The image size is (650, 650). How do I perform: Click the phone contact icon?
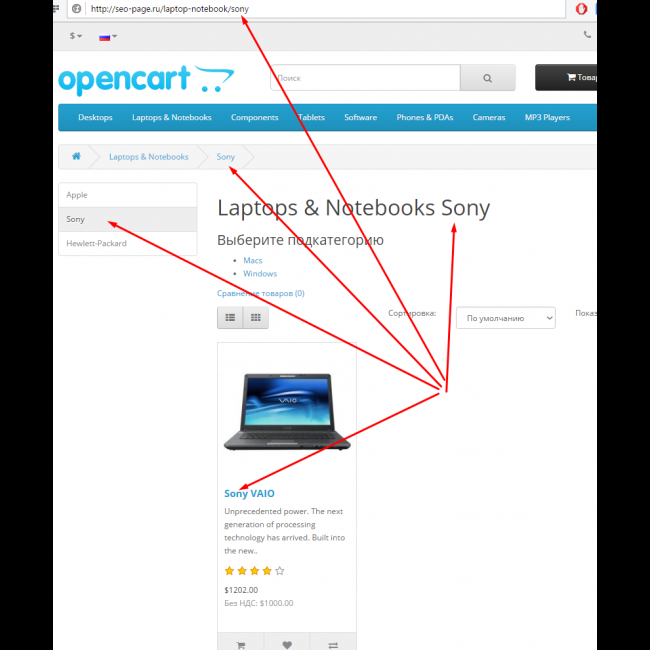tap(587, 35)
